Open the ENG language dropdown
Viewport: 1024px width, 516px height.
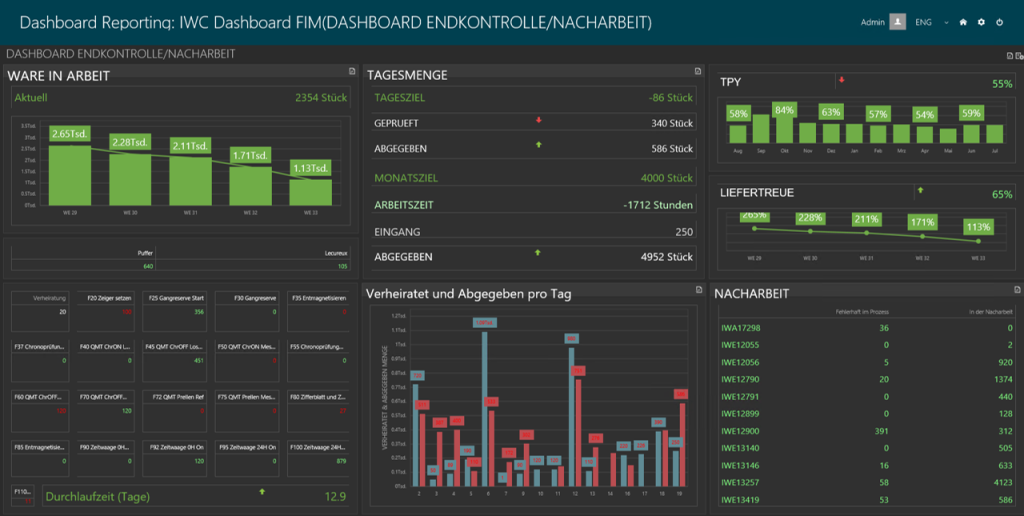tap(946, 22)
